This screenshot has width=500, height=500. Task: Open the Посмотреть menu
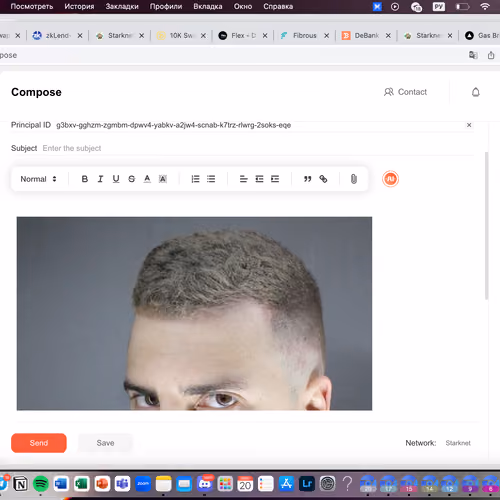click(x=32, y=7)
